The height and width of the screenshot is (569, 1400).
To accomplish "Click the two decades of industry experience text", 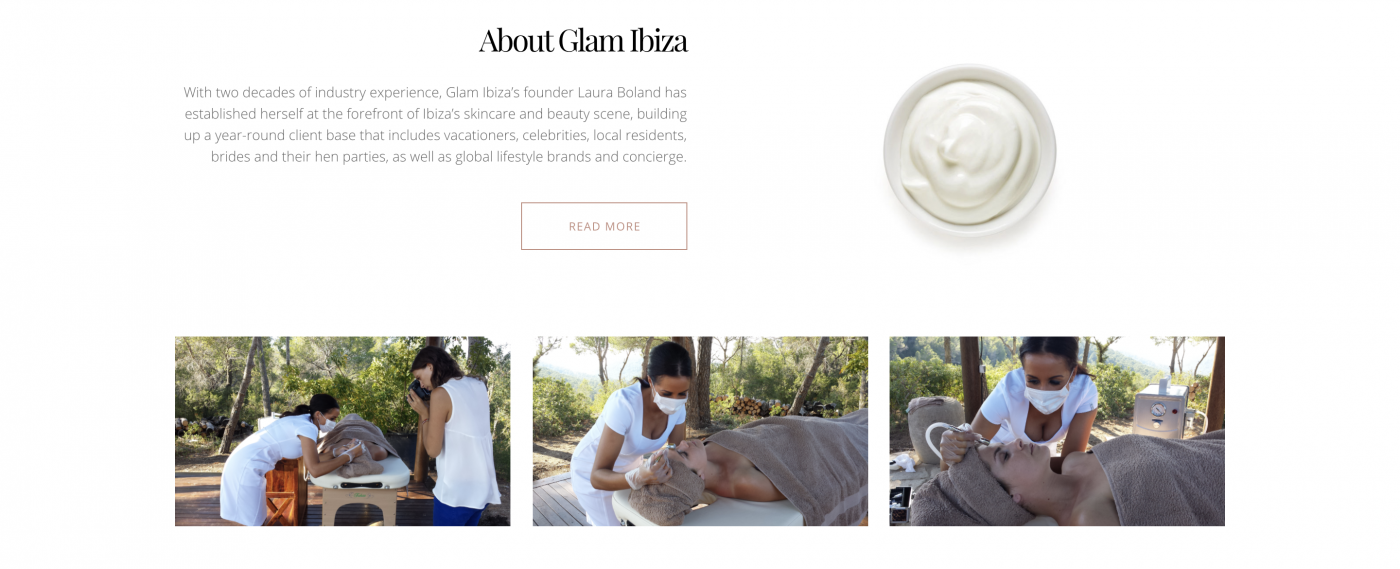I will 327,92.
